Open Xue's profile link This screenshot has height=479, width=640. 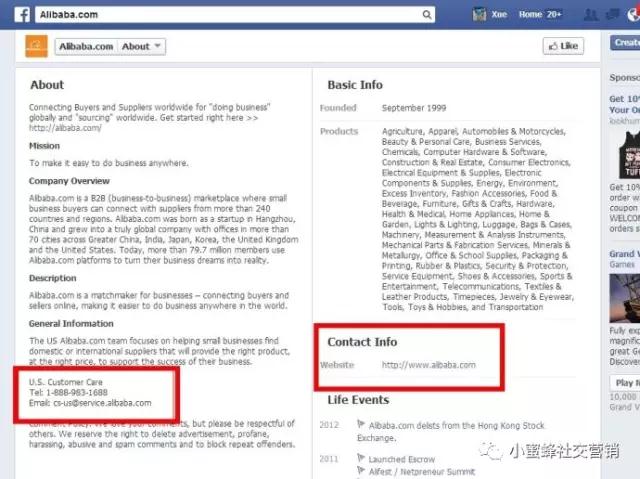pos(500,15)
